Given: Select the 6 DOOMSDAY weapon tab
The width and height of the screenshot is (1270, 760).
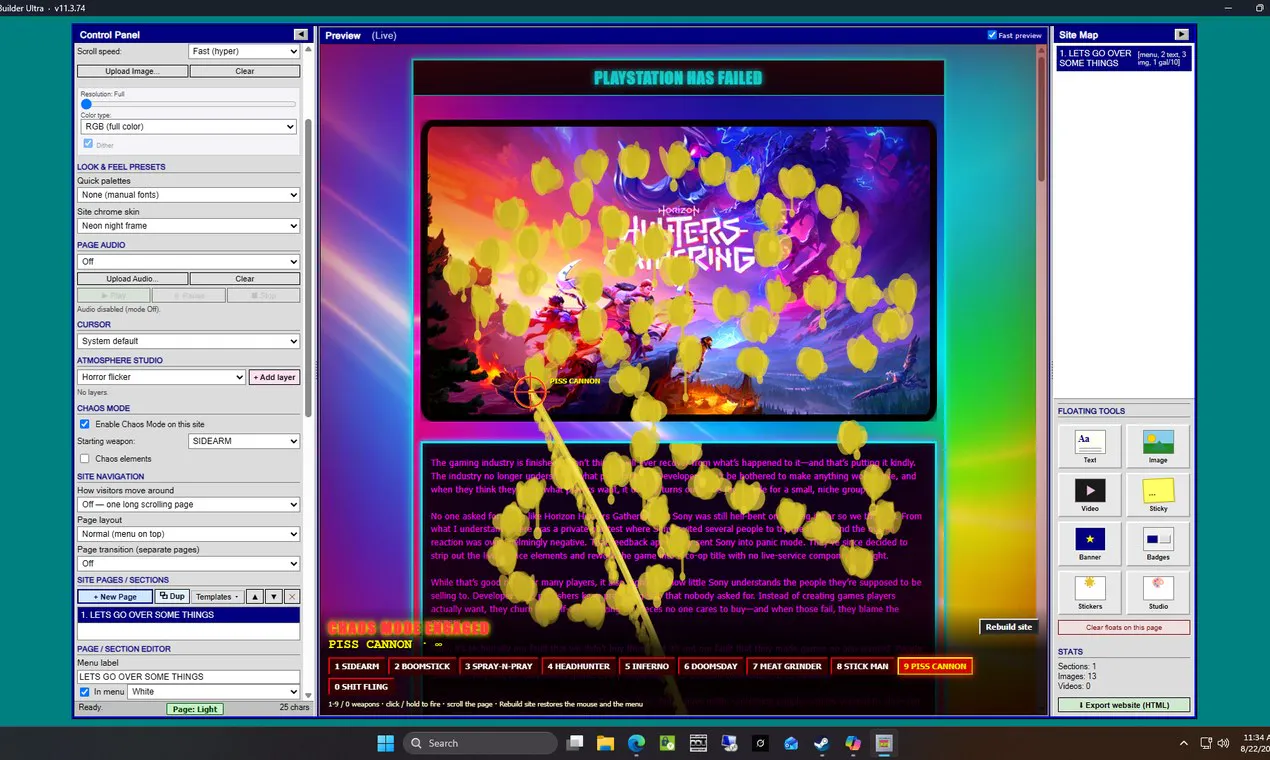Looking at the screenshot, I should point(712,666).
